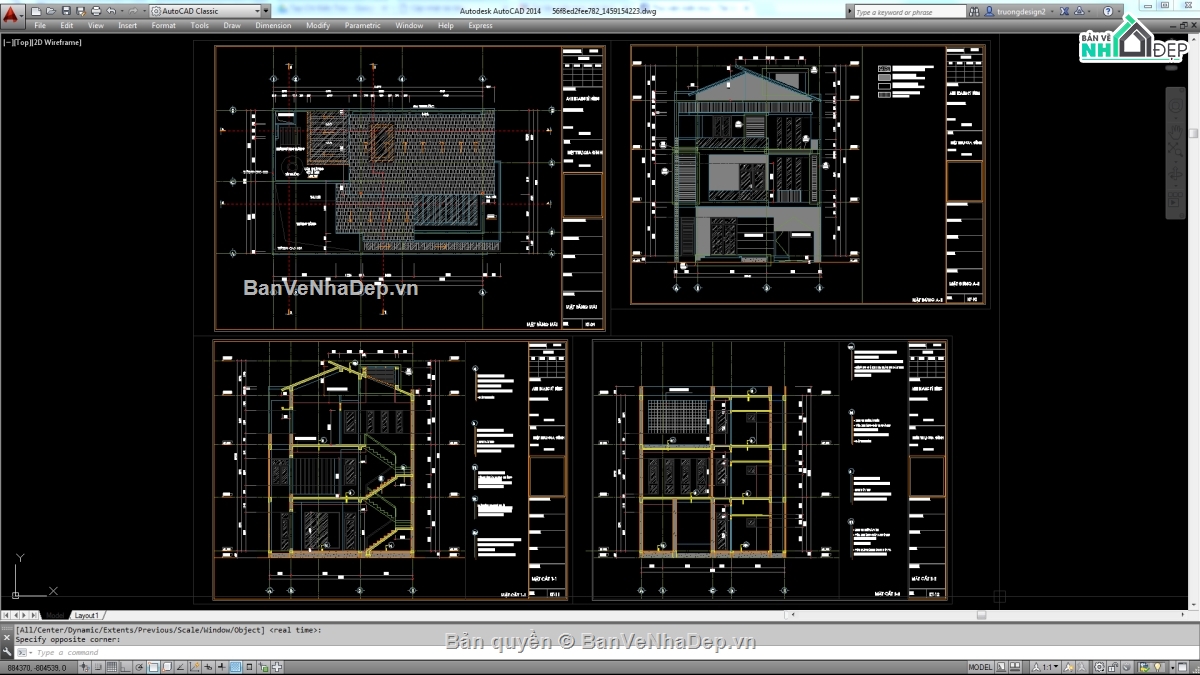Screen dimensions: 1200x675
Task: Click the Undo arrow icon
Action: coord(110,11)
